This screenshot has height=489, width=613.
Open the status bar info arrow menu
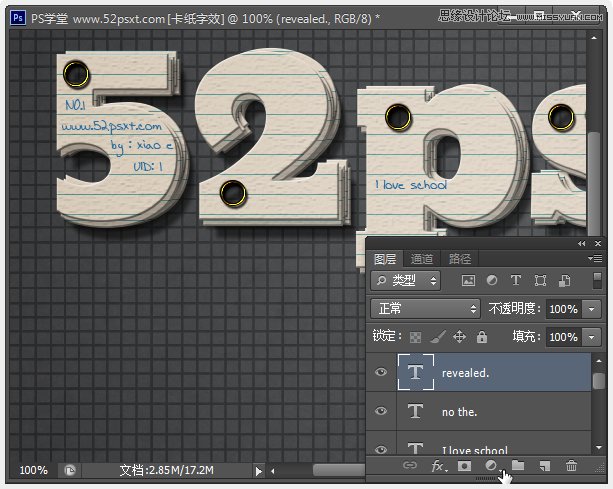258,471
